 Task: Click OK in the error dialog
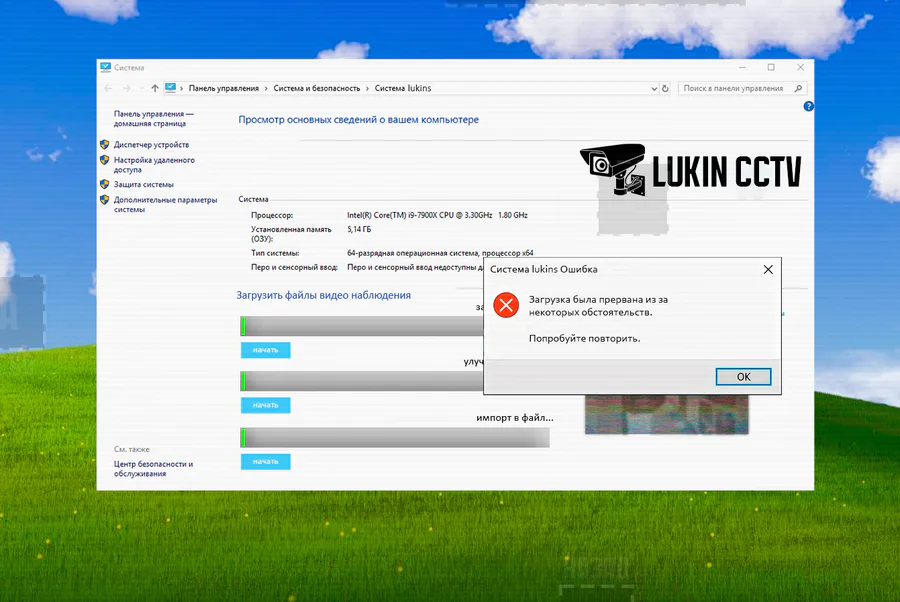[743, 376]
